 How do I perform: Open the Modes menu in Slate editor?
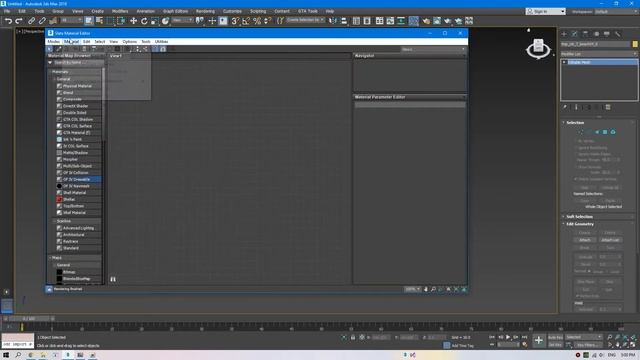(53, 42)
